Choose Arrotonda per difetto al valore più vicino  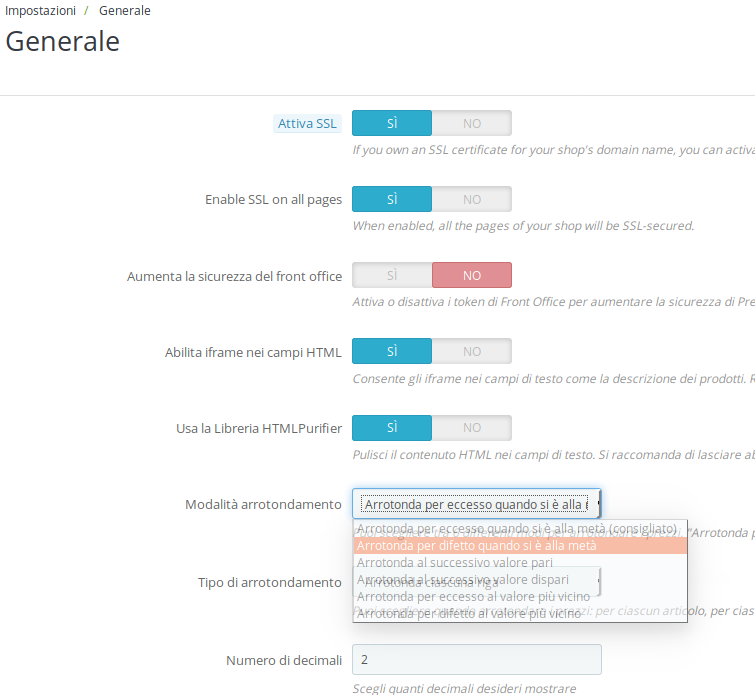click(520, 614)
